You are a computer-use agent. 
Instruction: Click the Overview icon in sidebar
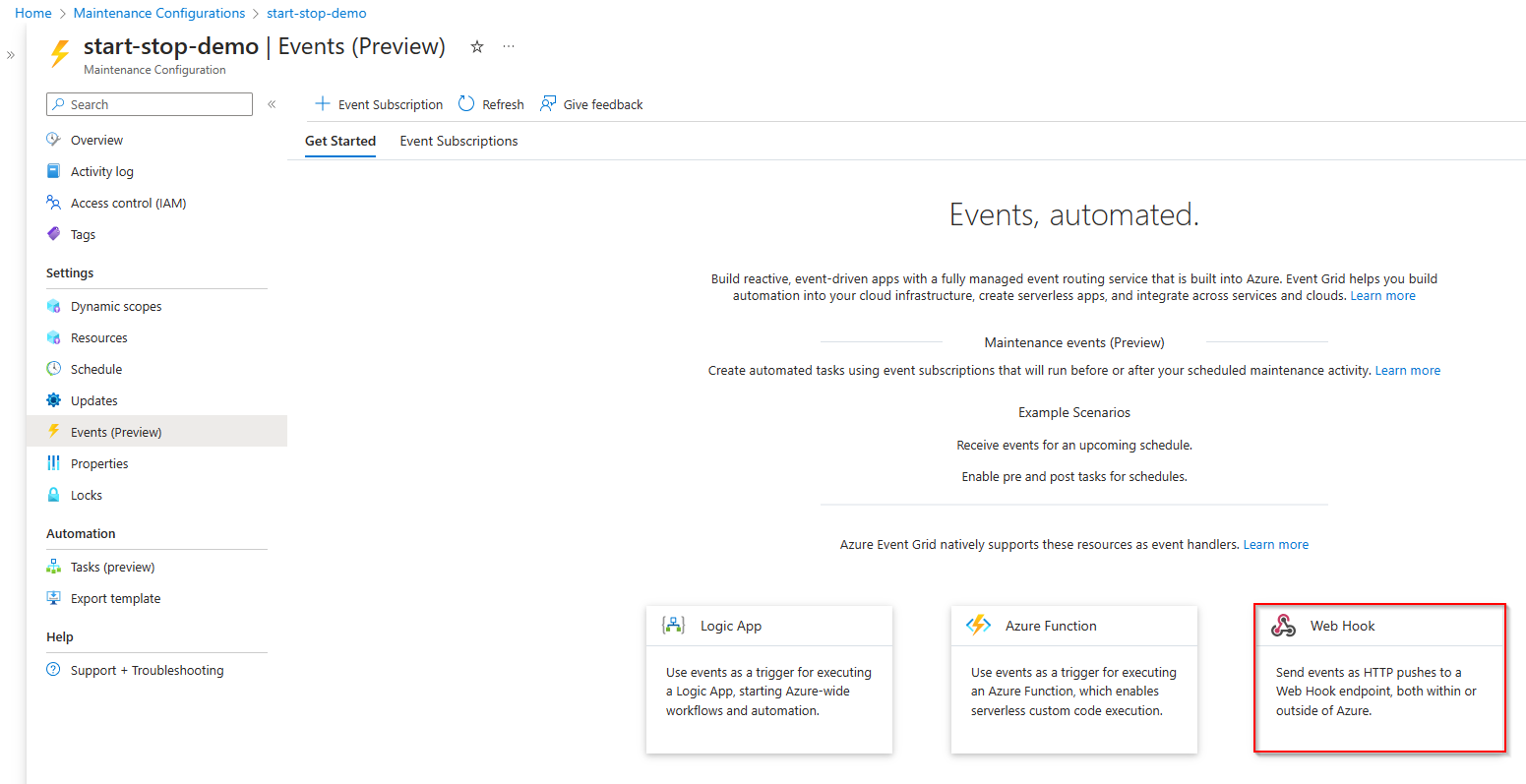pyautogui.click(x=54, y=140)
